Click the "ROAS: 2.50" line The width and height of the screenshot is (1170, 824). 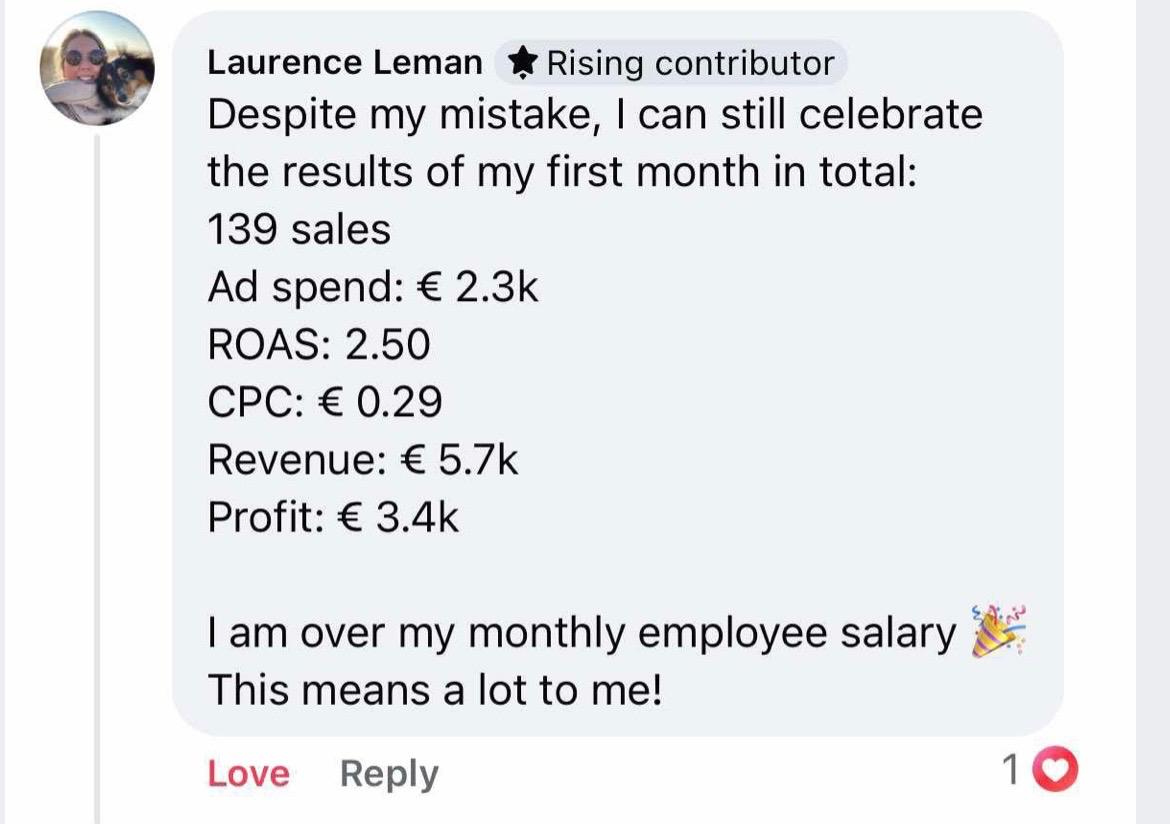pos(318,345)
